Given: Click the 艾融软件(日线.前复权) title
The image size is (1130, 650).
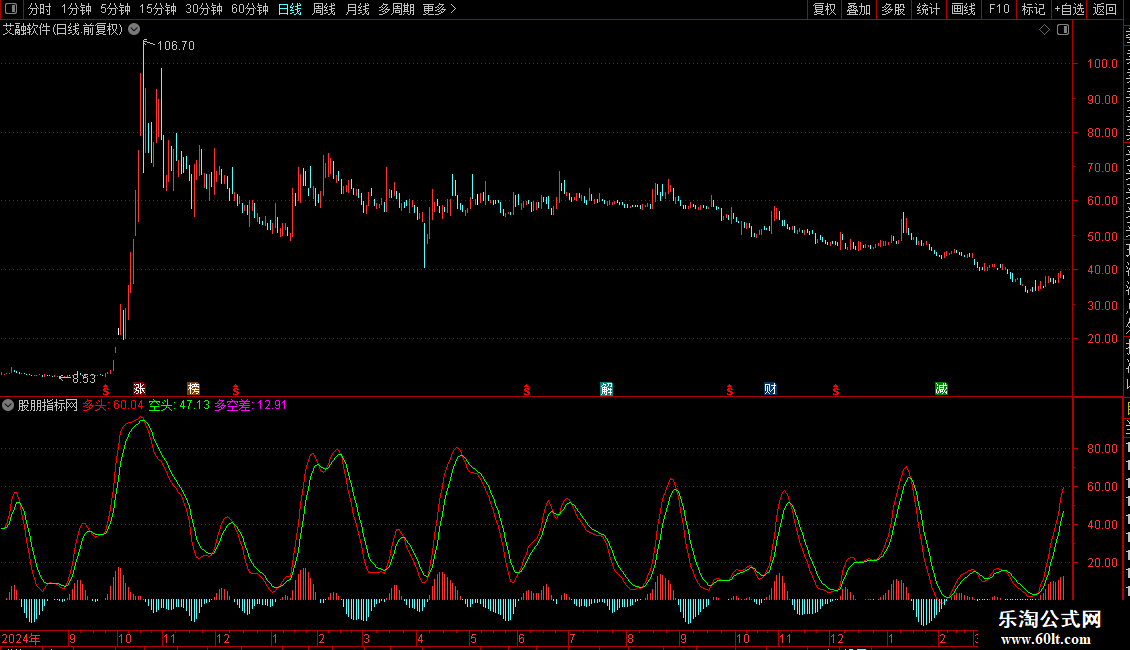Looking at the screenshot, I should pos(63,30).
